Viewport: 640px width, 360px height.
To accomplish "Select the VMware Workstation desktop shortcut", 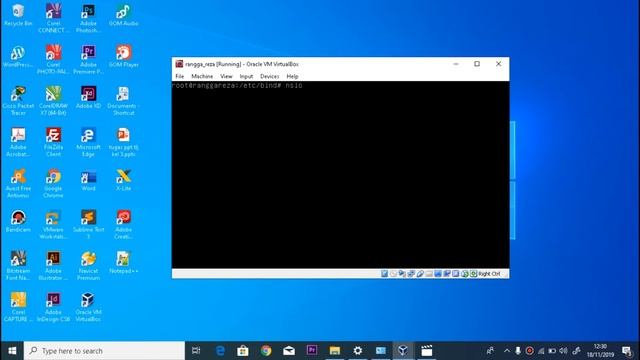I will pos(53,224).
